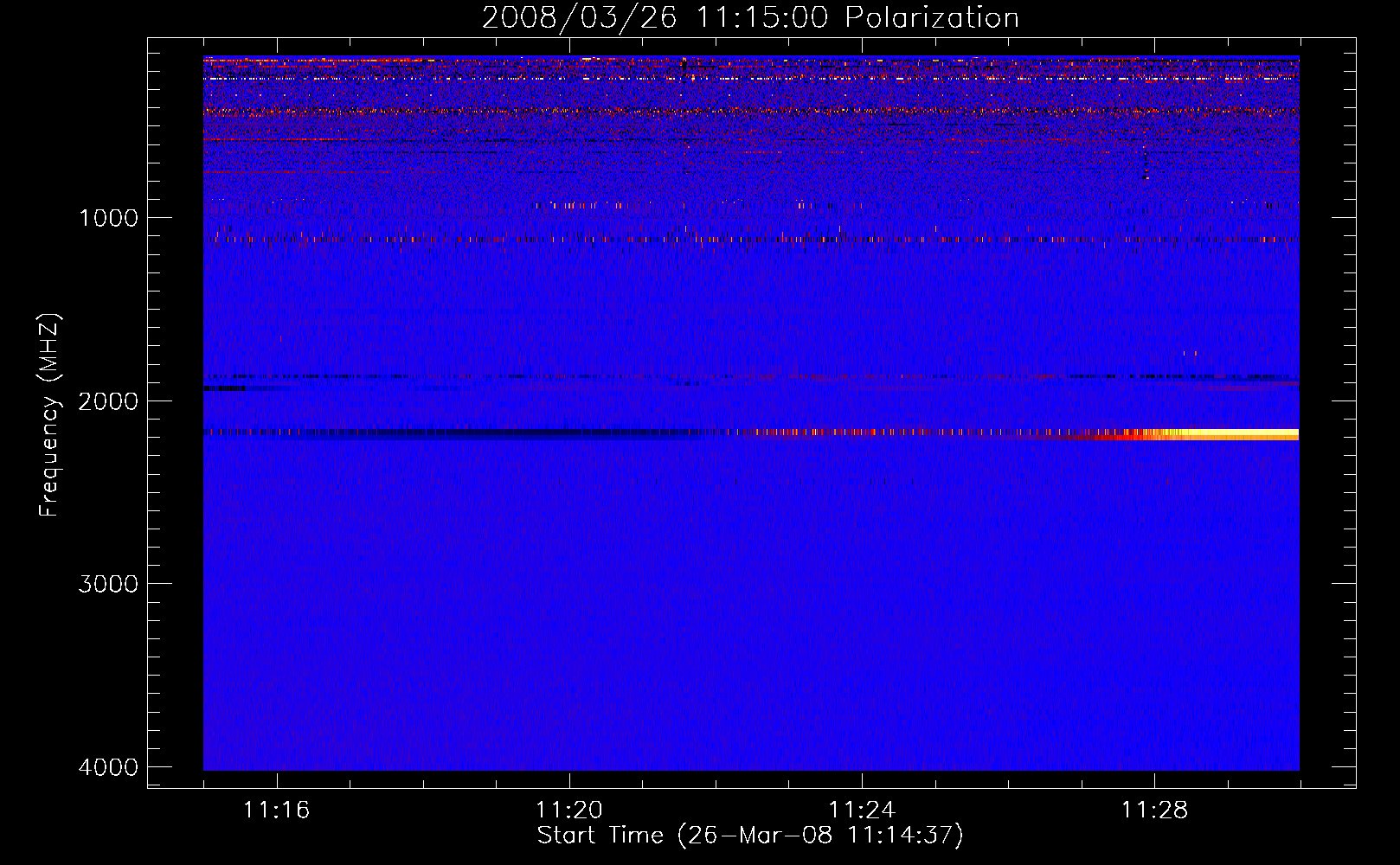The height and width of the screenshot is (865, 1400).
Task: Click the 11:24 time tick label
Action: click(862, 810)
